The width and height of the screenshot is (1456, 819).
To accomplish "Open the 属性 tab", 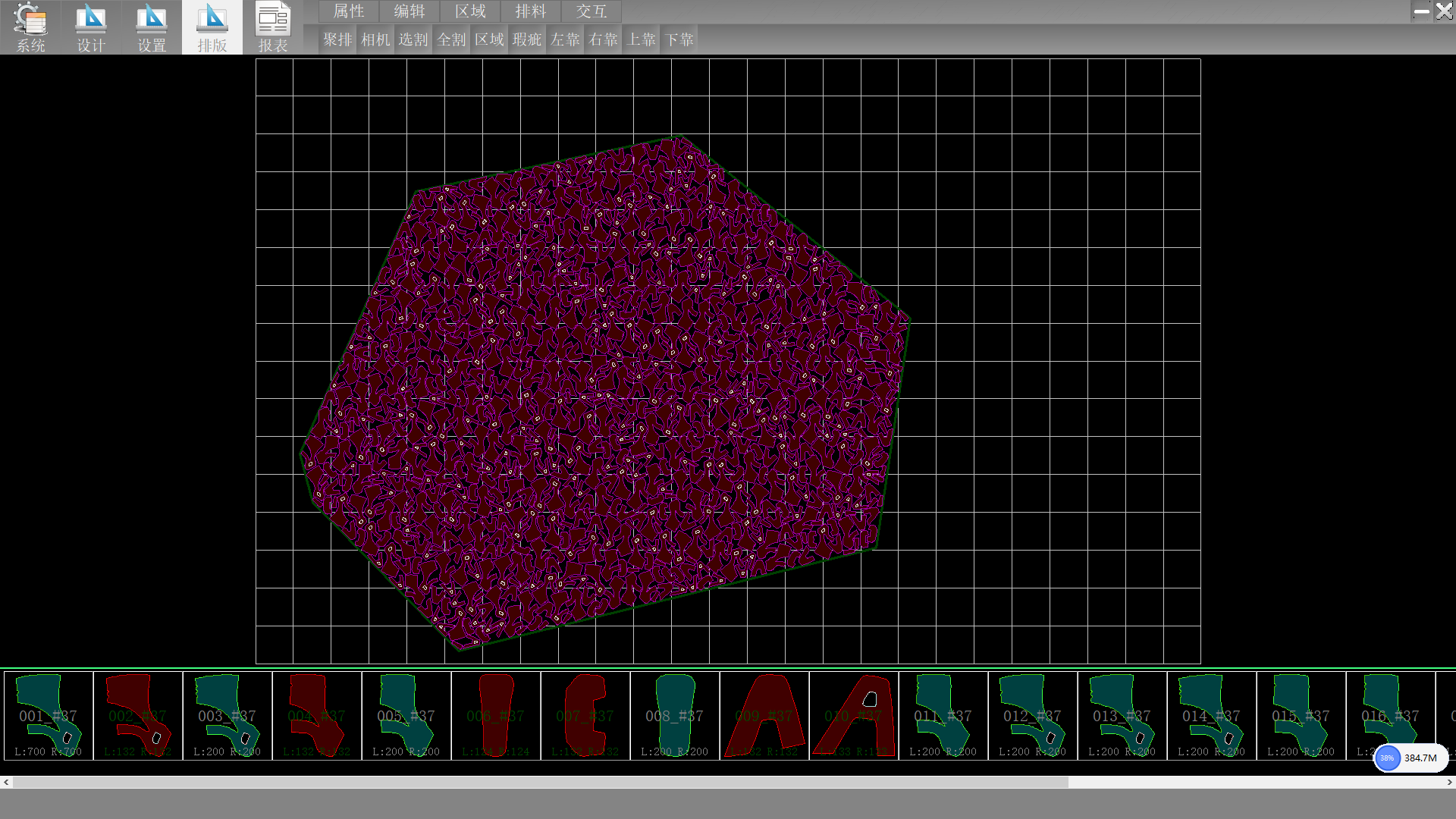I will coord(349,11).
